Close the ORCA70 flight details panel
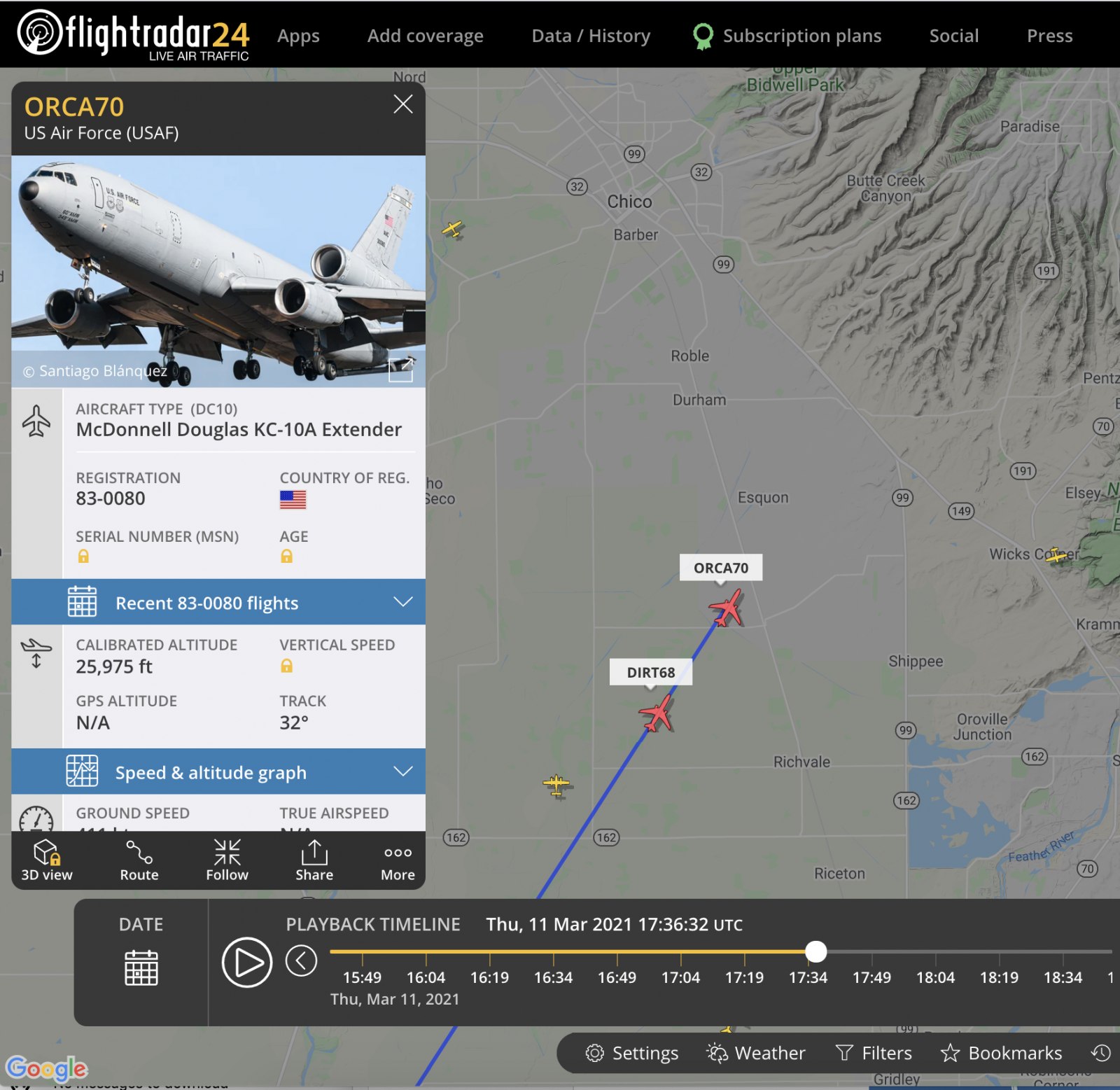This screenshot has height=1090, width=1120. coord(403,104)
